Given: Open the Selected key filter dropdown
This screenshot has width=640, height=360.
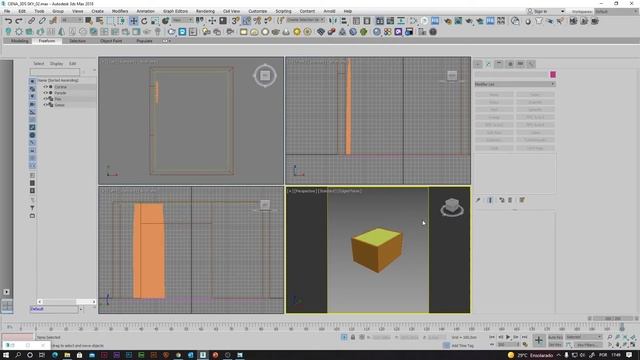Looking at the screenshot, I should coord(584,337).
